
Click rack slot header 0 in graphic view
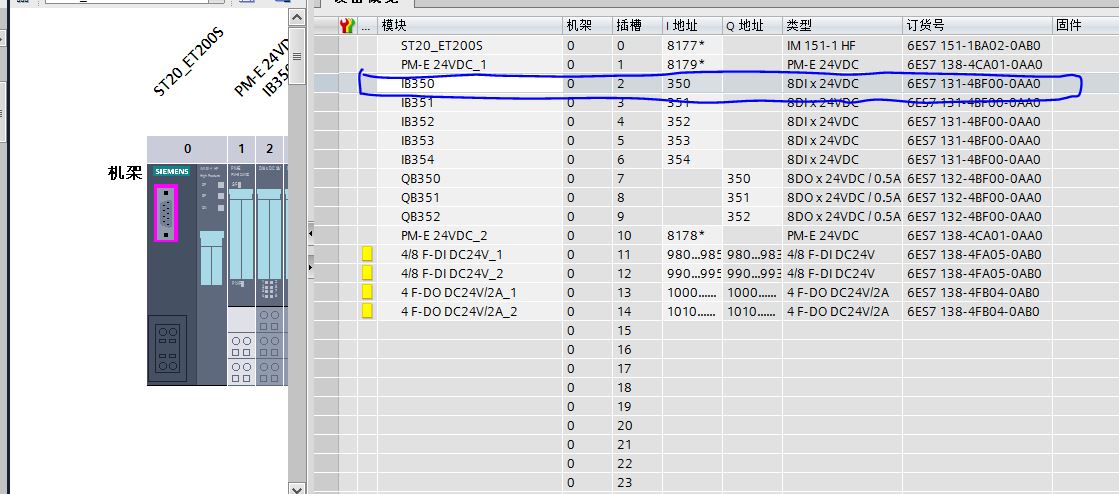[x=187, y=148]
